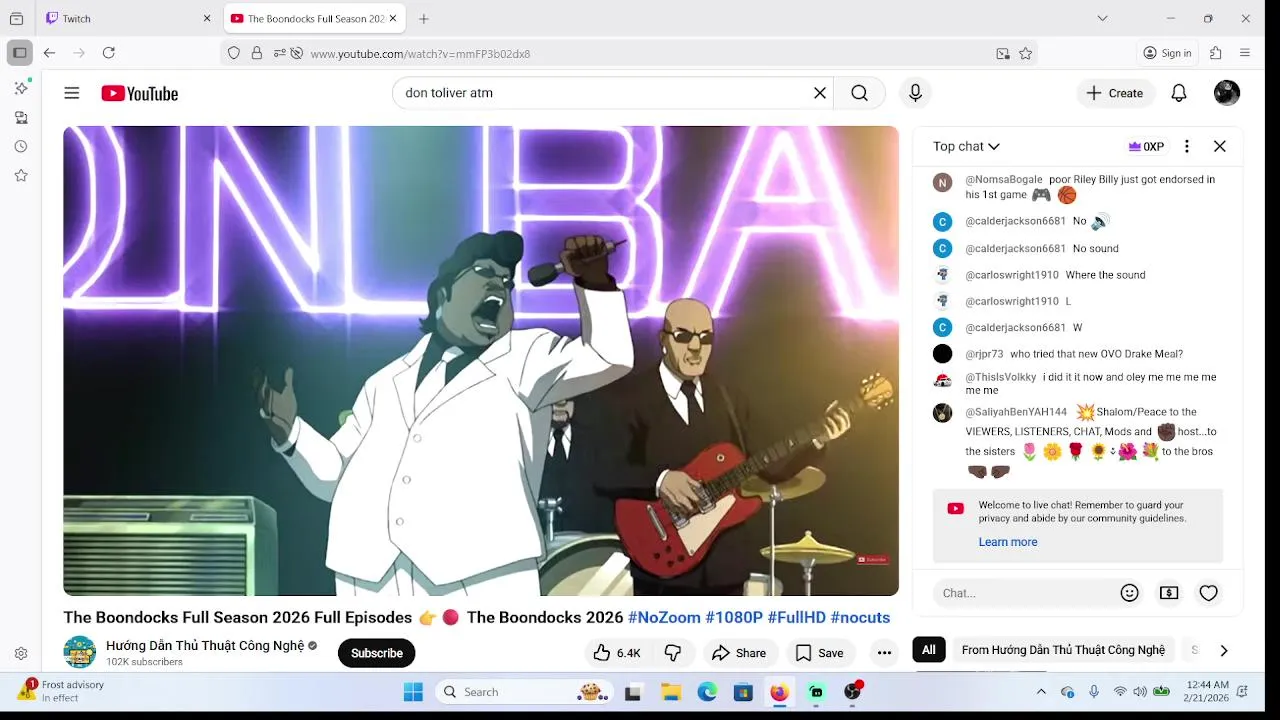The image size is (1280, 720).
Task: Click the #FullHD hashtag
Action: pyautogui.click(x=796, y=617)
